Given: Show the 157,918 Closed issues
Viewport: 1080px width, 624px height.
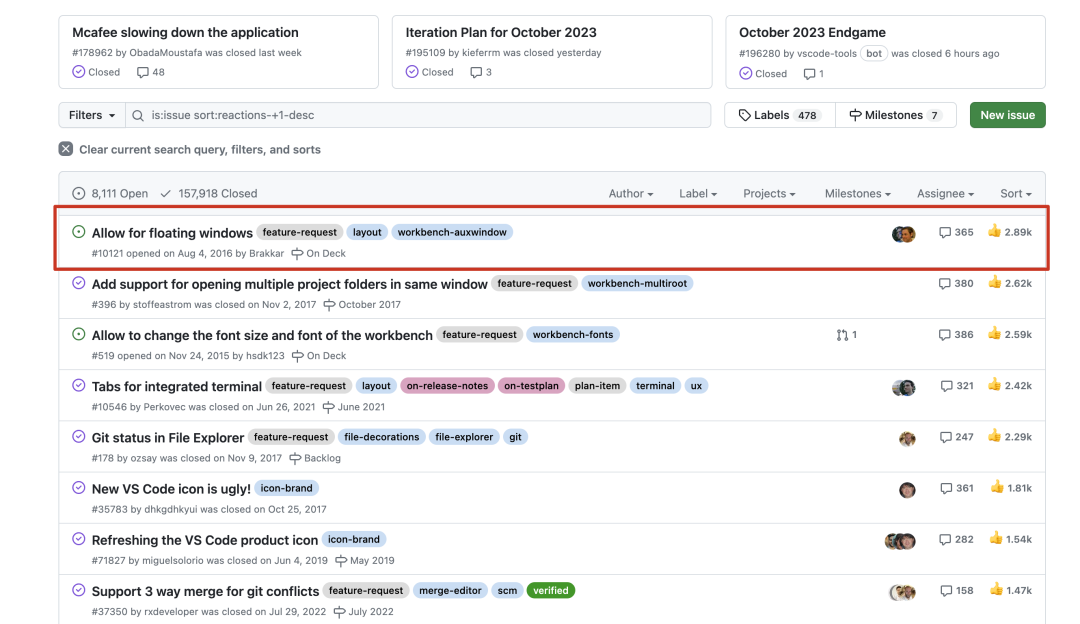Looking at the screenshot, I should (209, 194).
